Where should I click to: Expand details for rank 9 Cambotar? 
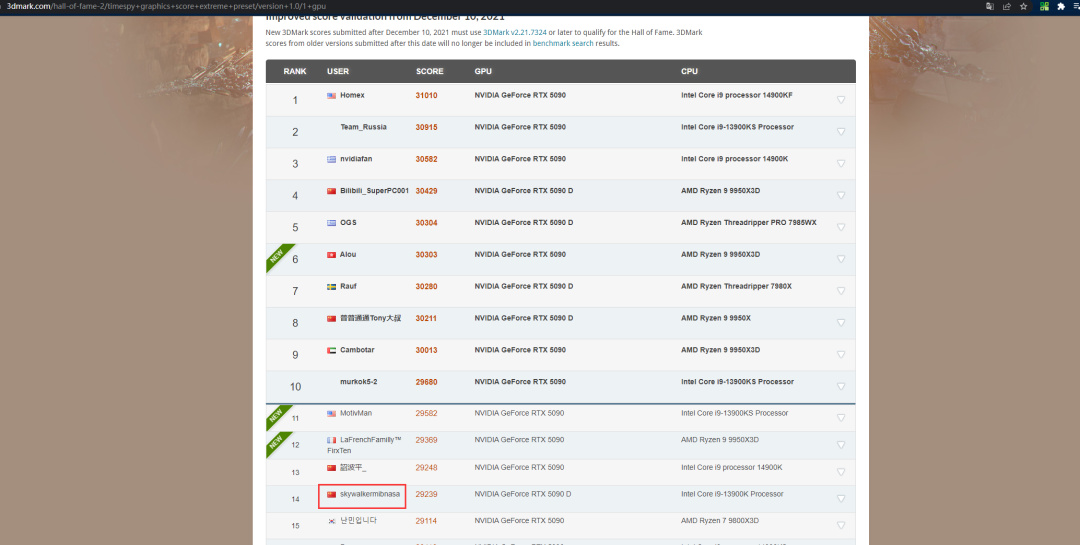coord(840,354)
